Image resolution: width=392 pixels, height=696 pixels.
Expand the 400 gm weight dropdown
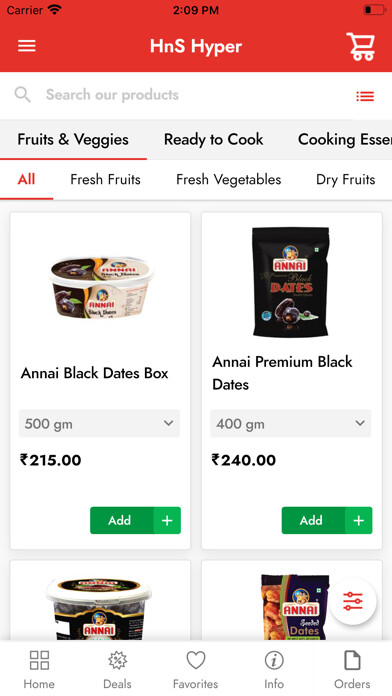coord(291,423)
